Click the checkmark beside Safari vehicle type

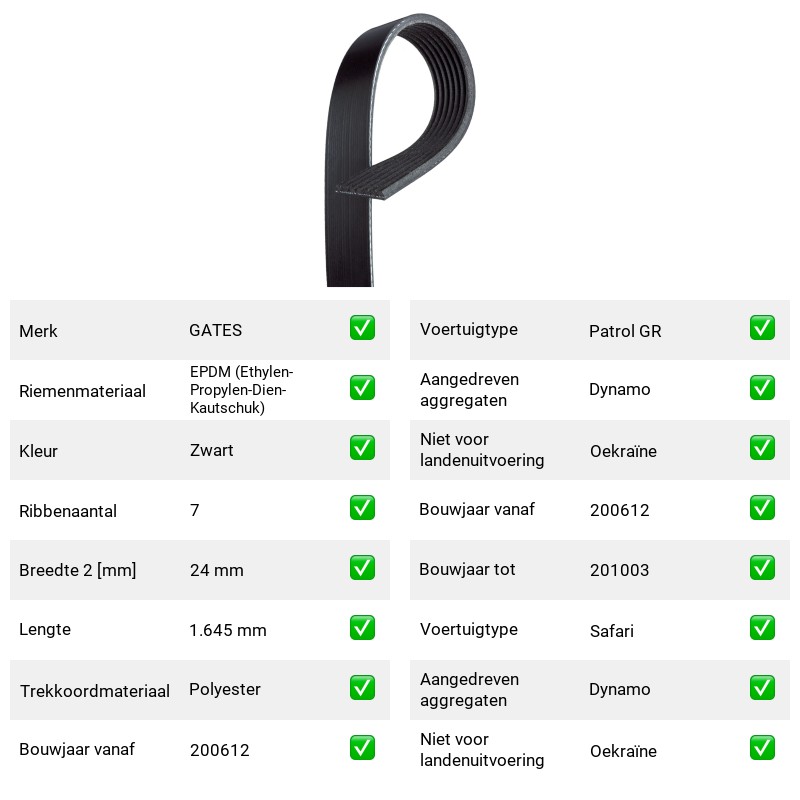pyautogui.click(x=762, y=628)
